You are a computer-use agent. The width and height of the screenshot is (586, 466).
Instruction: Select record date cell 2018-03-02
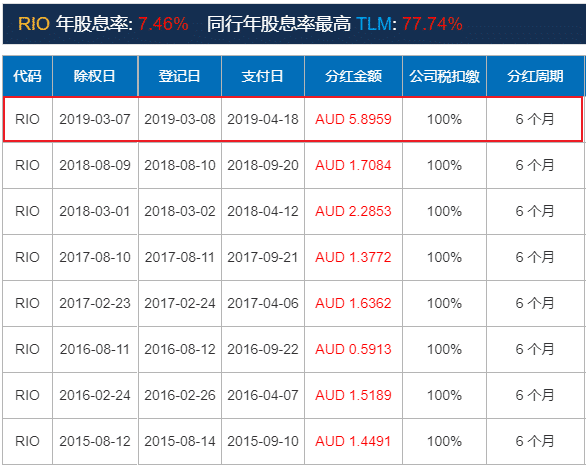tap(180, 211)
